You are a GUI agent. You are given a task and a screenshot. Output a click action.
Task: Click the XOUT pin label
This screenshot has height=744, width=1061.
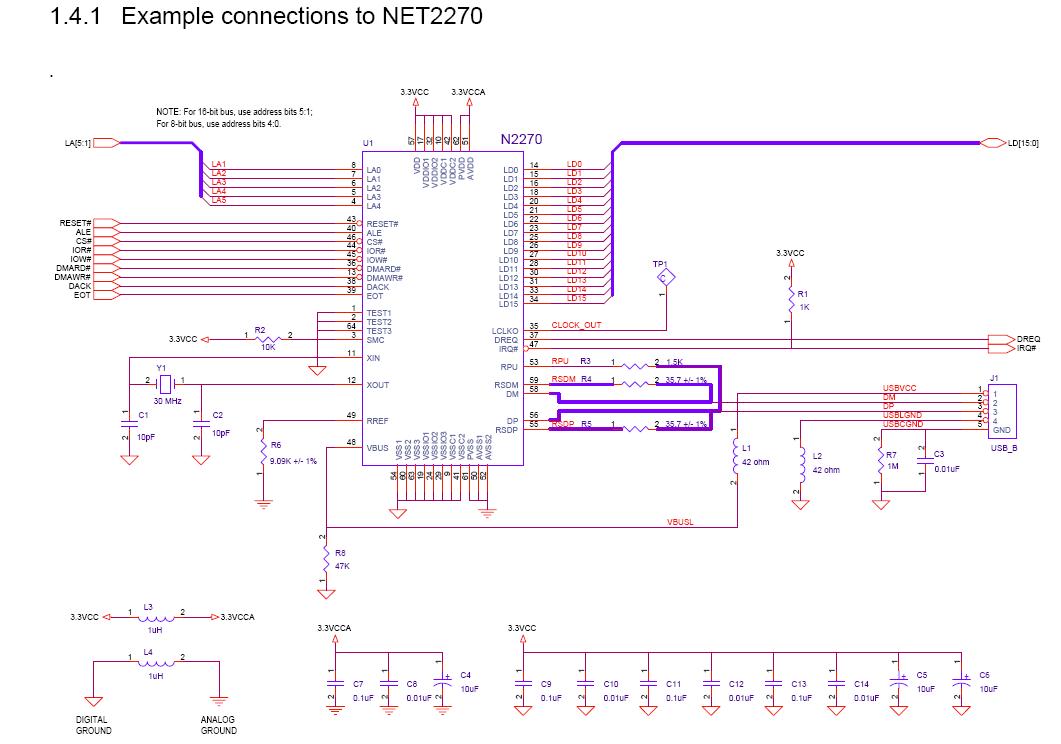378,385
